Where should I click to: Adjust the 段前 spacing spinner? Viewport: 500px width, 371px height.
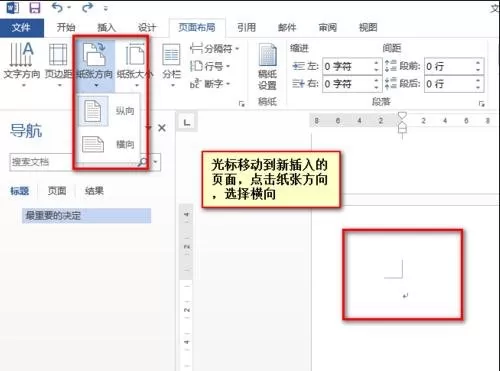pos(479,66)
